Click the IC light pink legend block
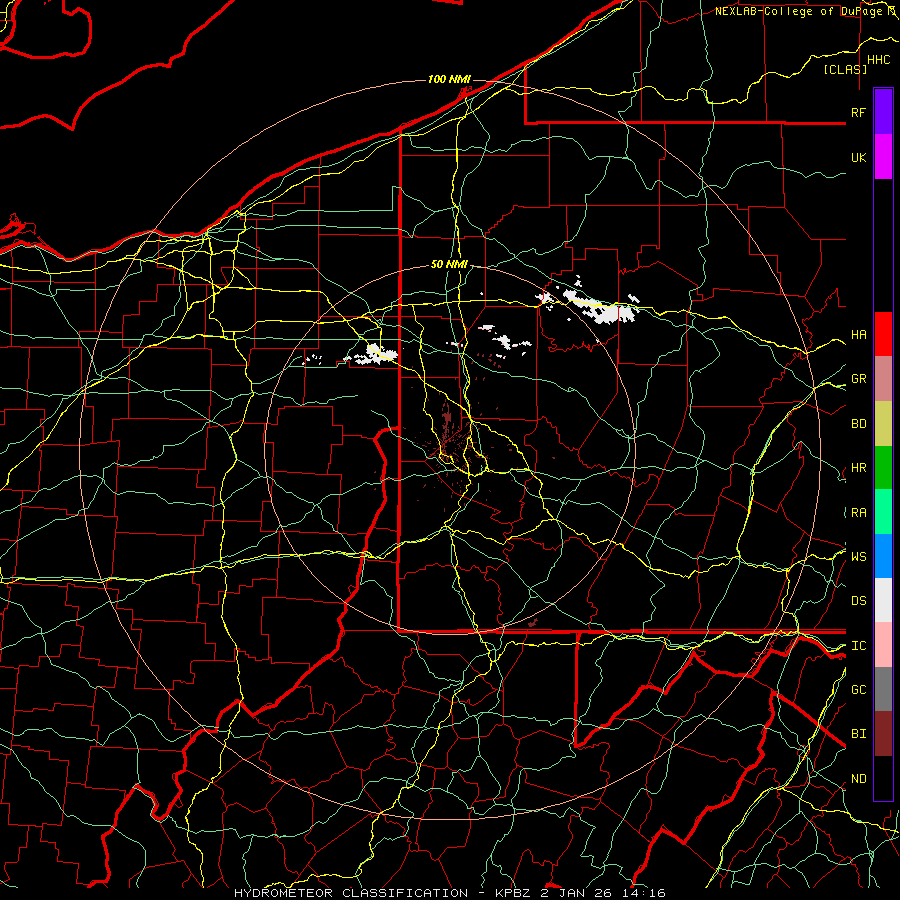The image size is (900, 900). pos(883,645)
